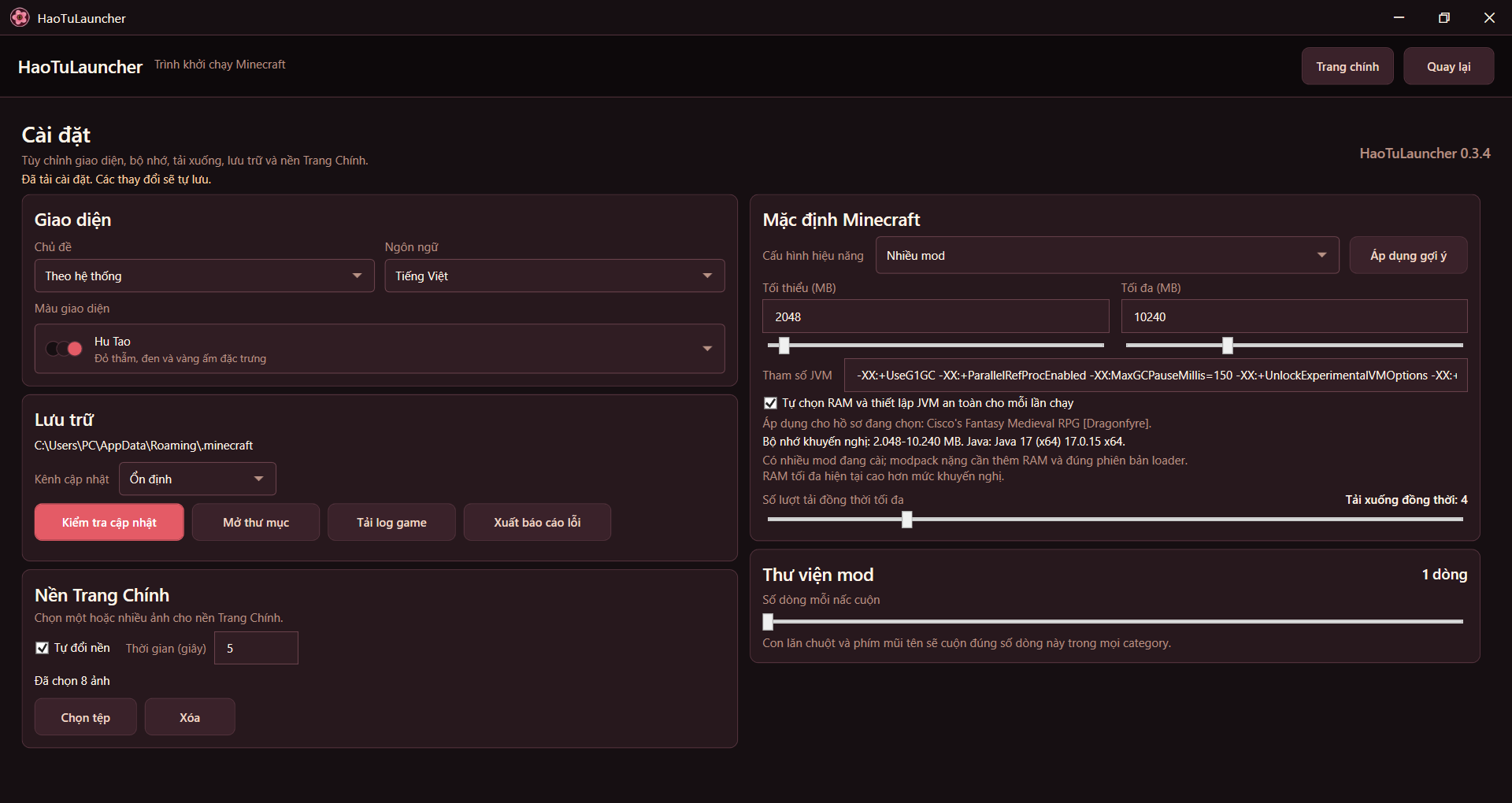
Task: Click 'Chọn tệp' to pick background images
Action: [x=86, y=717]
